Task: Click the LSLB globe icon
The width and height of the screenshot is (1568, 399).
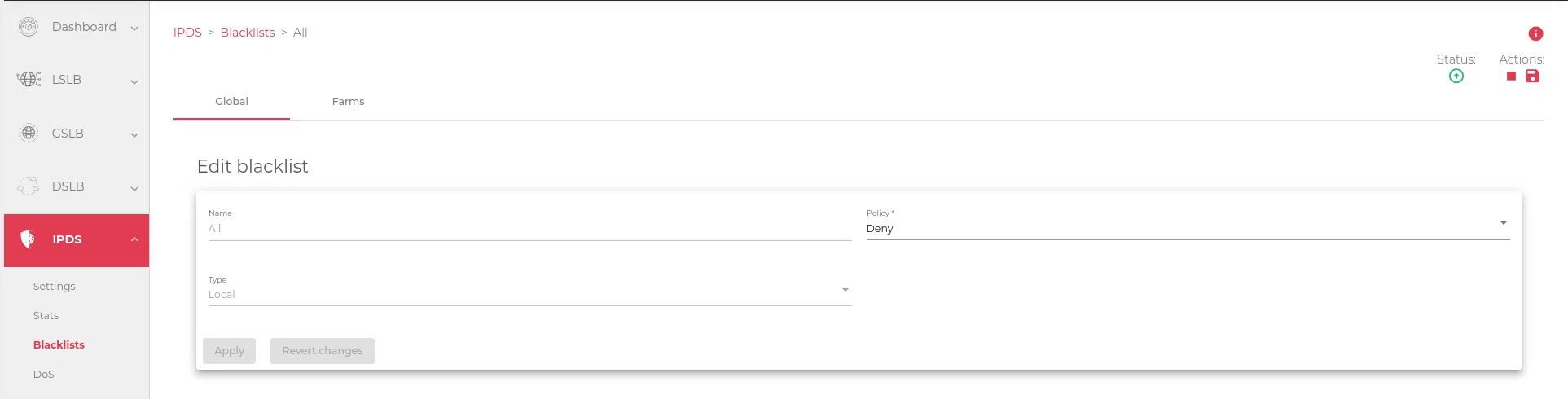Action: tap(29, 79)
